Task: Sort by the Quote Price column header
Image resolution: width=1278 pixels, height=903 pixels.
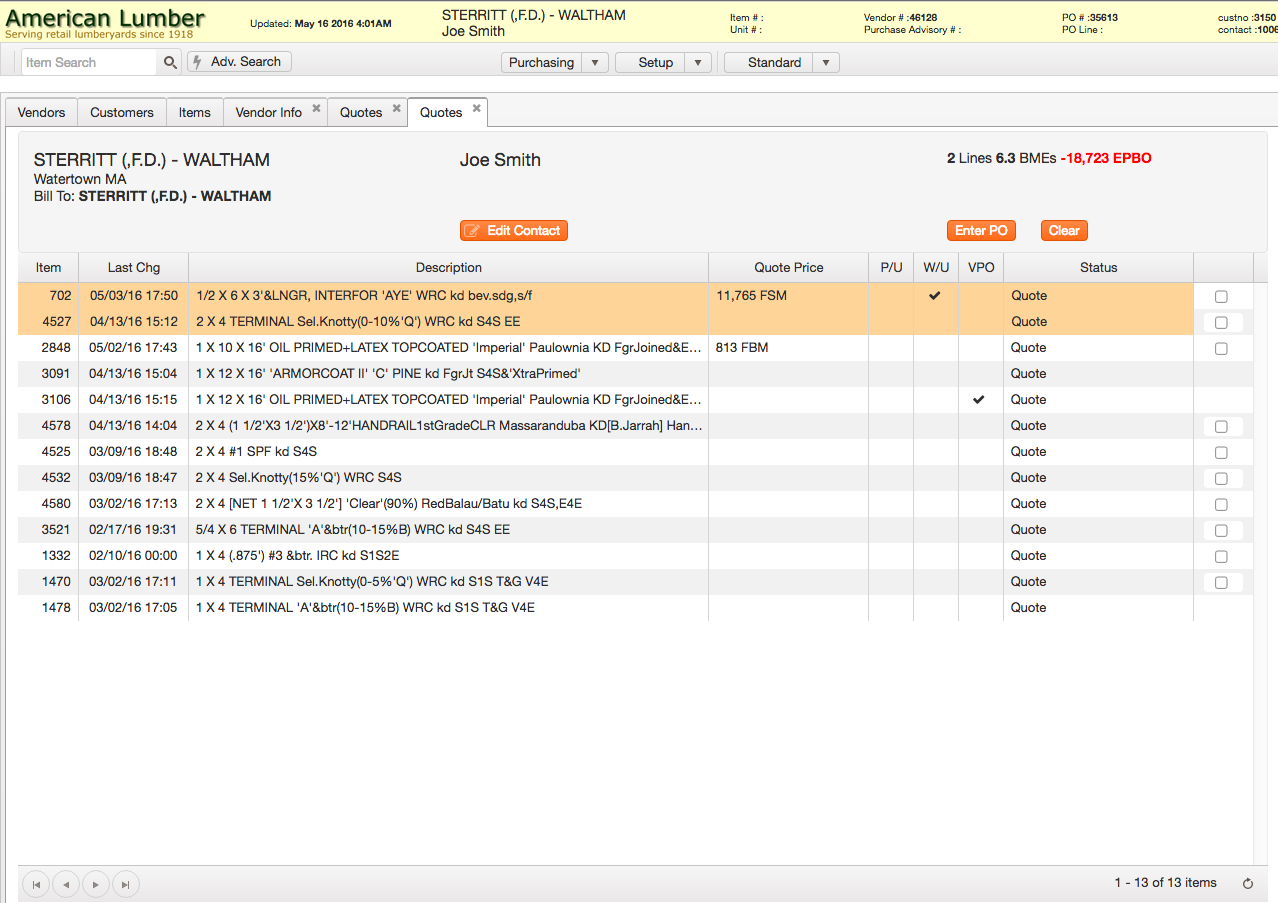Action: [789, 268]
